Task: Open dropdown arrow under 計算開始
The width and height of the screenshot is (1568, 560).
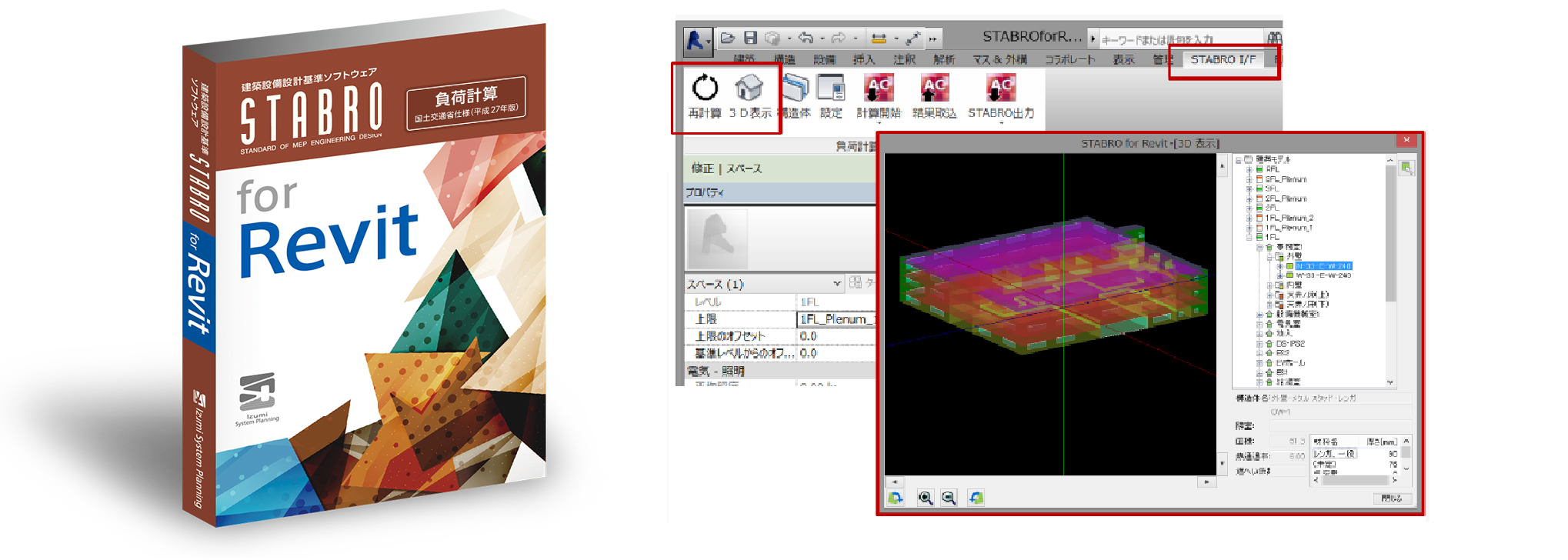Action: [879, 123]
